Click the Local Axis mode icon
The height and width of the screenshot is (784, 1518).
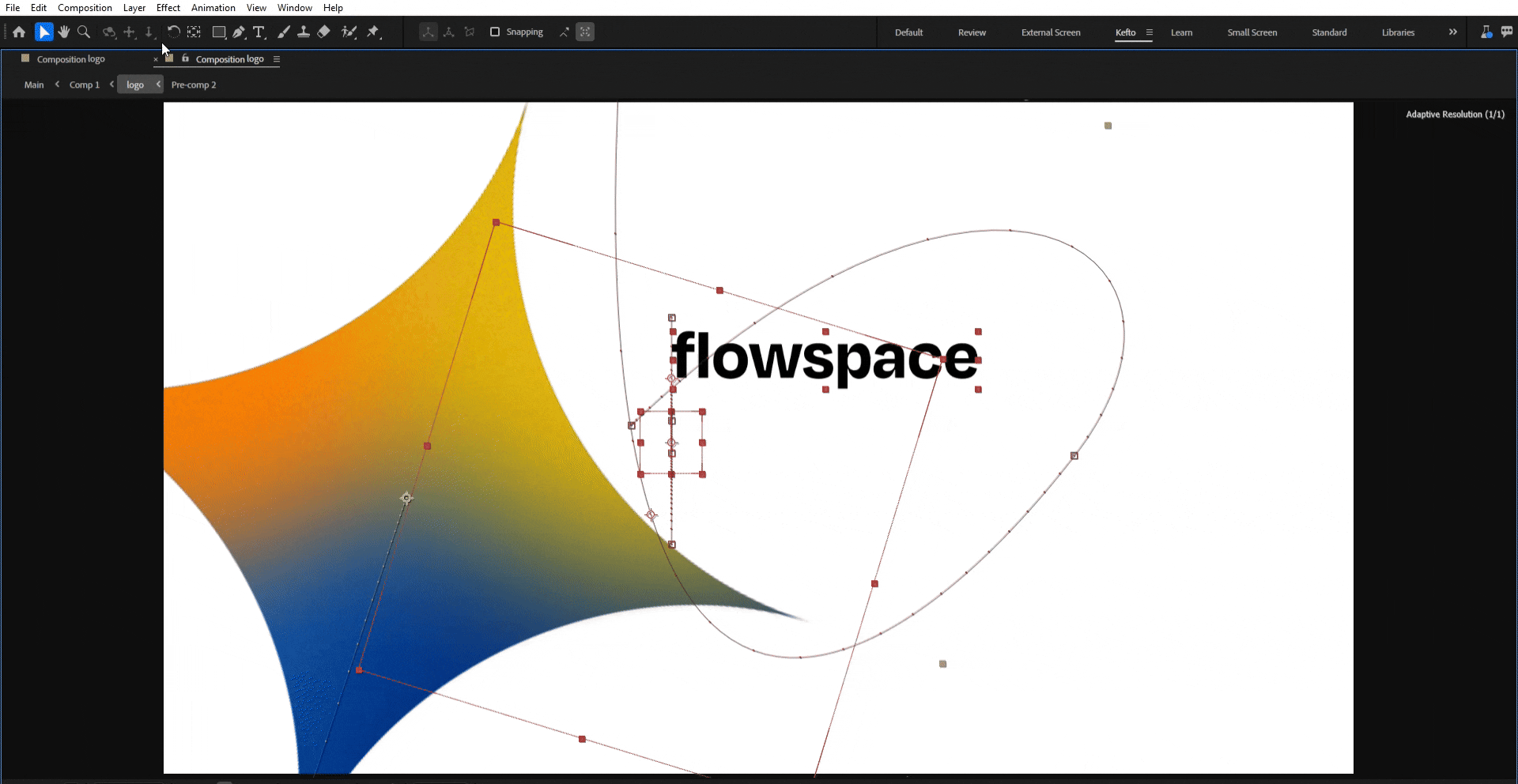click(x=428, y=32)
